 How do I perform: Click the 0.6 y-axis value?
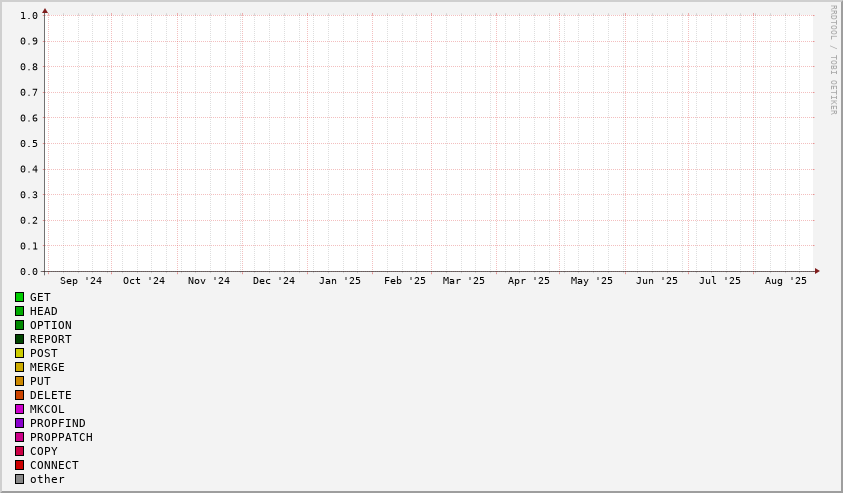pos(29,118)
